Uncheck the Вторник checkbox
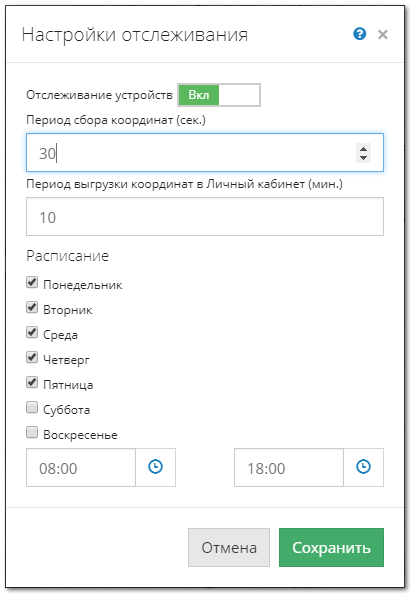 32,308
